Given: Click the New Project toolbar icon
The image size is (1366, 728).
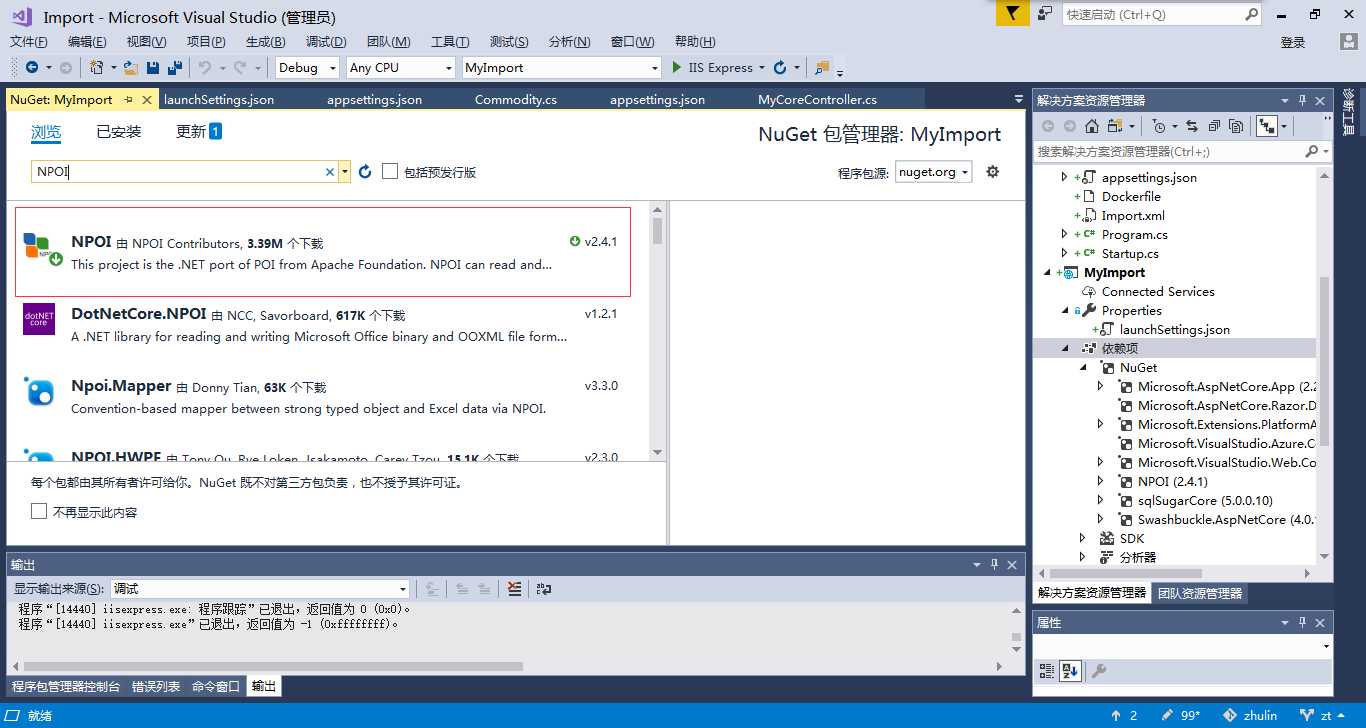Looking at the screenshot, I should pos(96,67).
